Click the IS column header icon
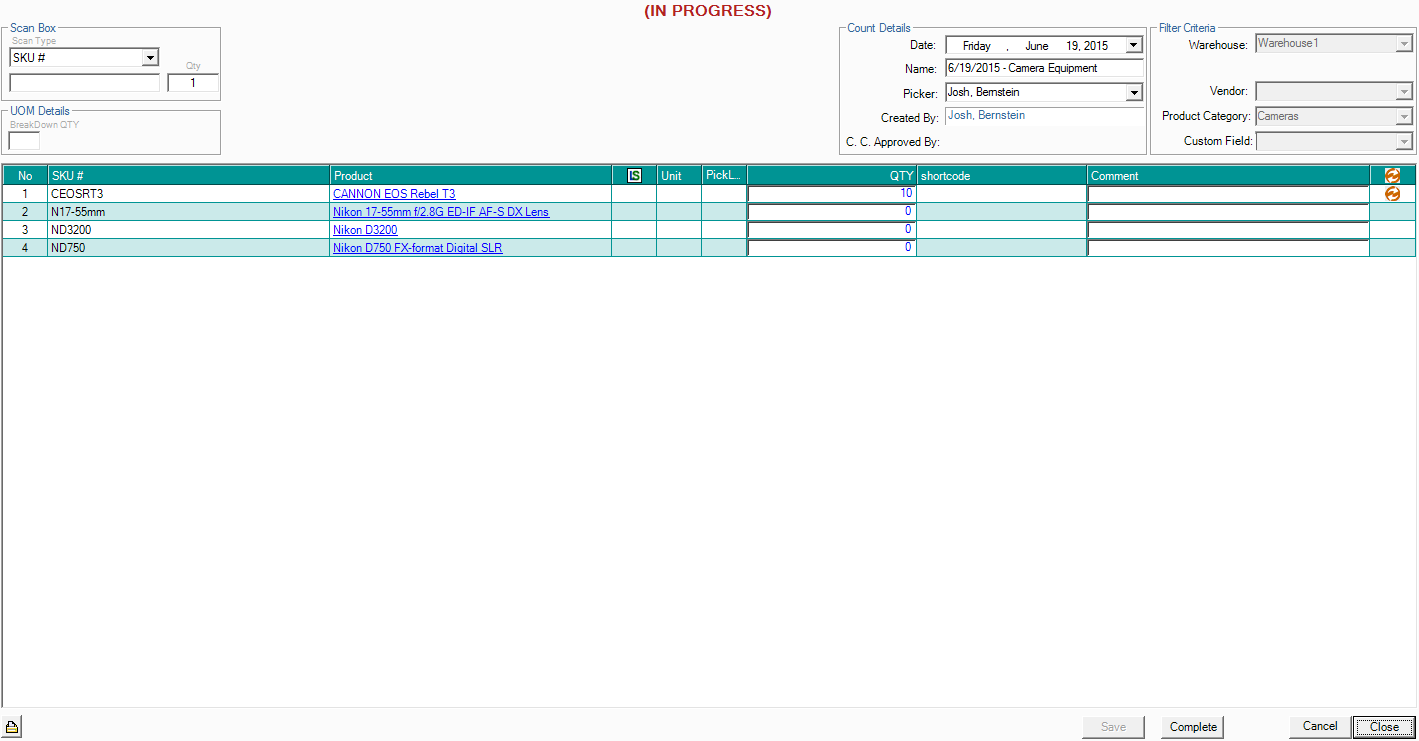Screen dimensions: 1419x741 (x=634, y=176)
